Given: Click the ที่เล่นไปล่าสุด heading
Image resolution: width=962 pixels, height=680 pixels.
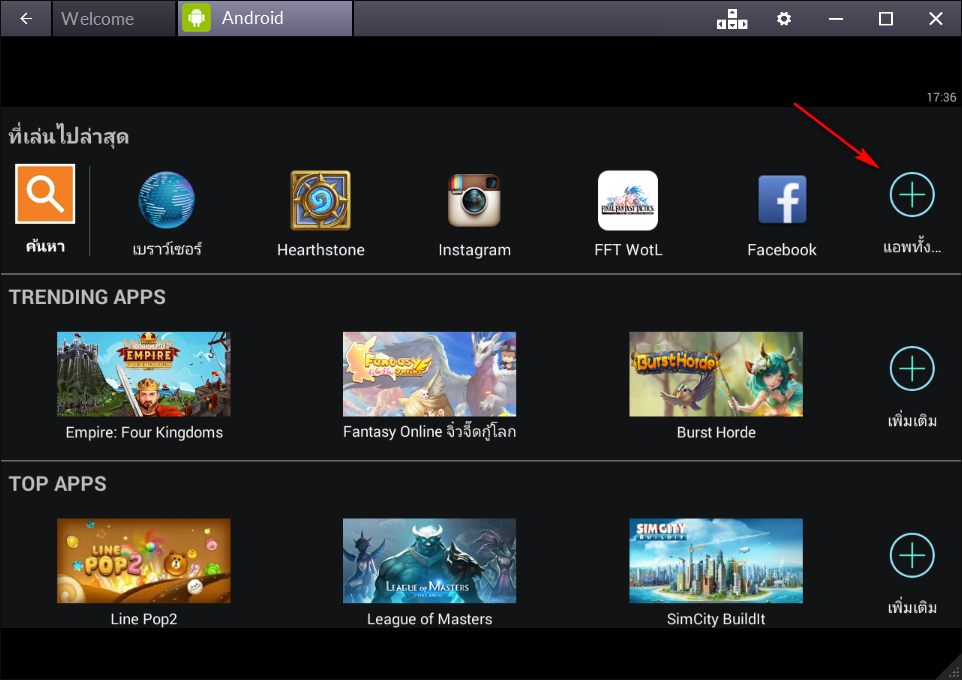Looking at the screenshot, I should tap(69, 135).
